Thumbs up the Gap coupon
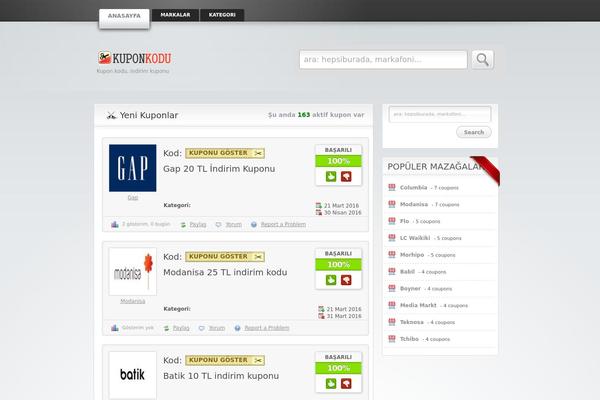Screen dimensions: 600x400 click(x=331, y=176)
